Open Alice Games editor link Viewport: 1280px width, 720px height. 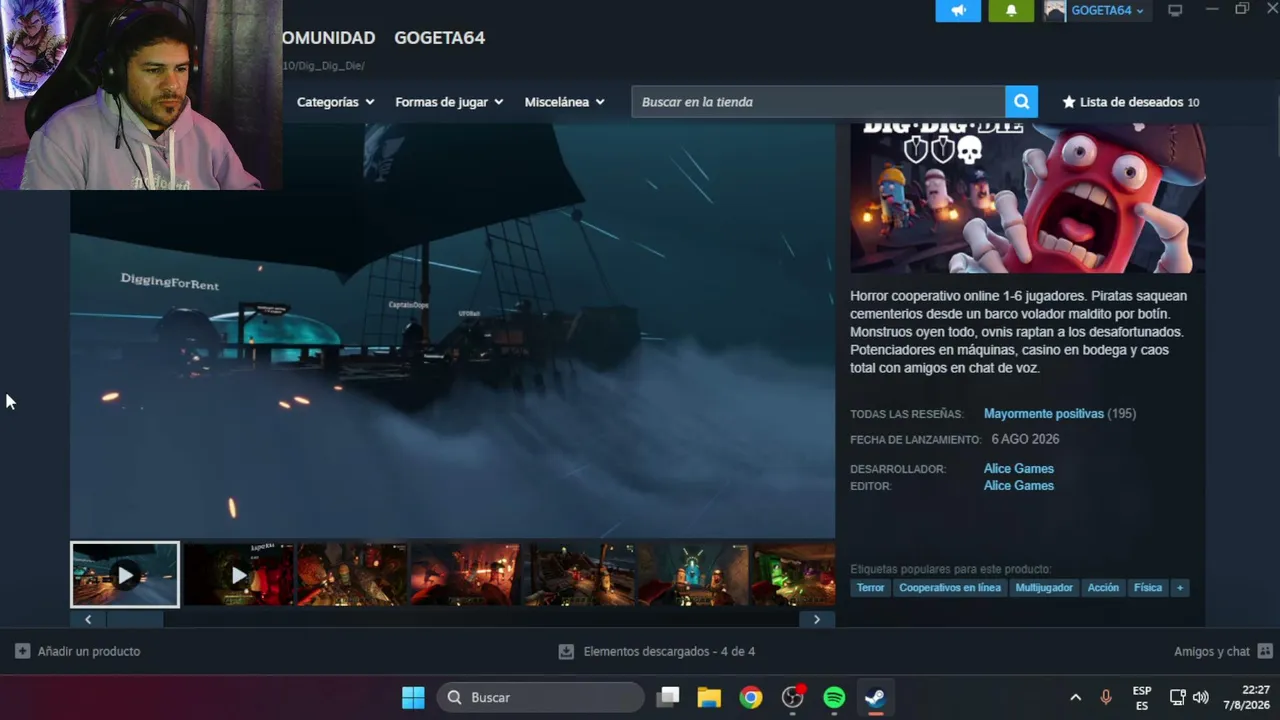point(1019,486)
